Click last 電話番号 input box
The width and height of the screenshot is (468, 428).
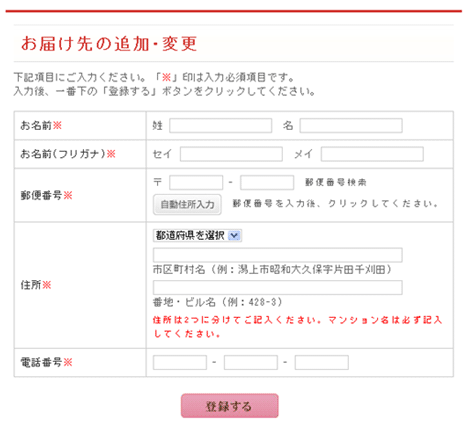322,362
